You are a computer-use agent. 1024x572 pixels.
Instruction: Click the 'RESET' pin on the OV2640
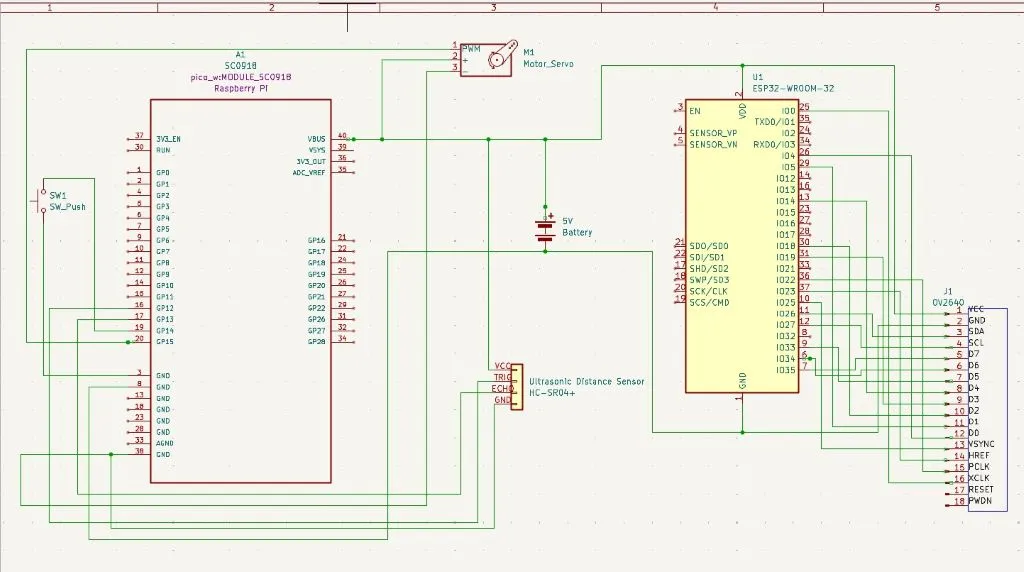coord(980,489)
